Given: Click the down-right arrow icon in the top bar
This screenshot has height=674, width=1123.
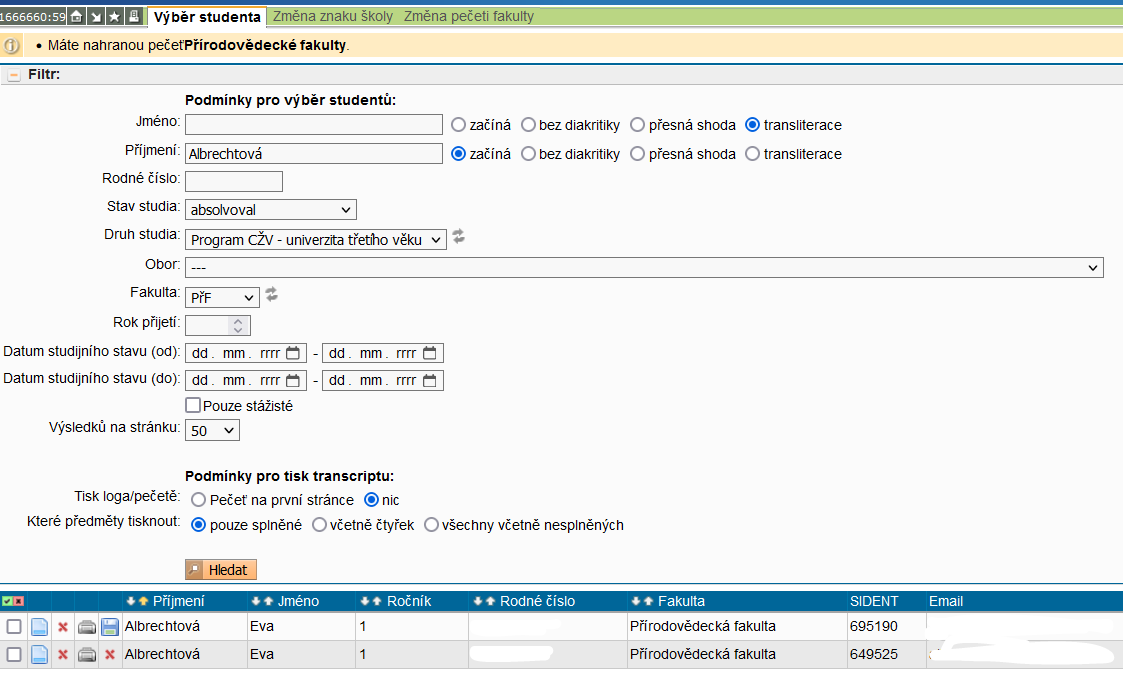Looking at the screenshot, I should [96, 16].
